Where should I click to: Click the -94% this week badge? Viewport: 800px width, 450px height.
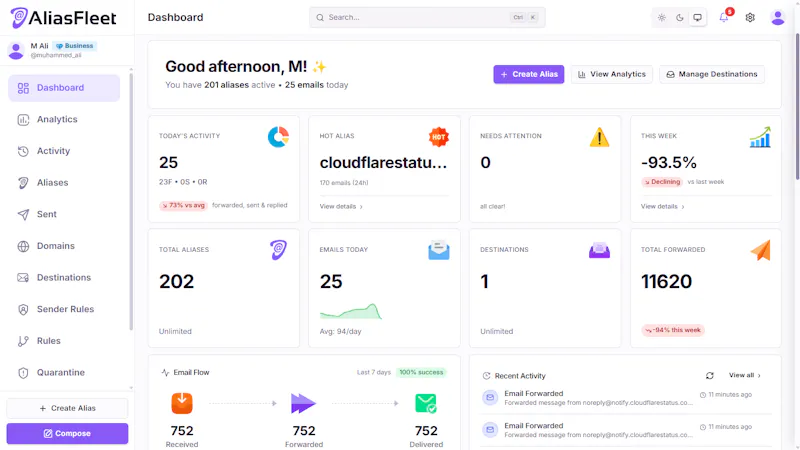coord(673,331)
